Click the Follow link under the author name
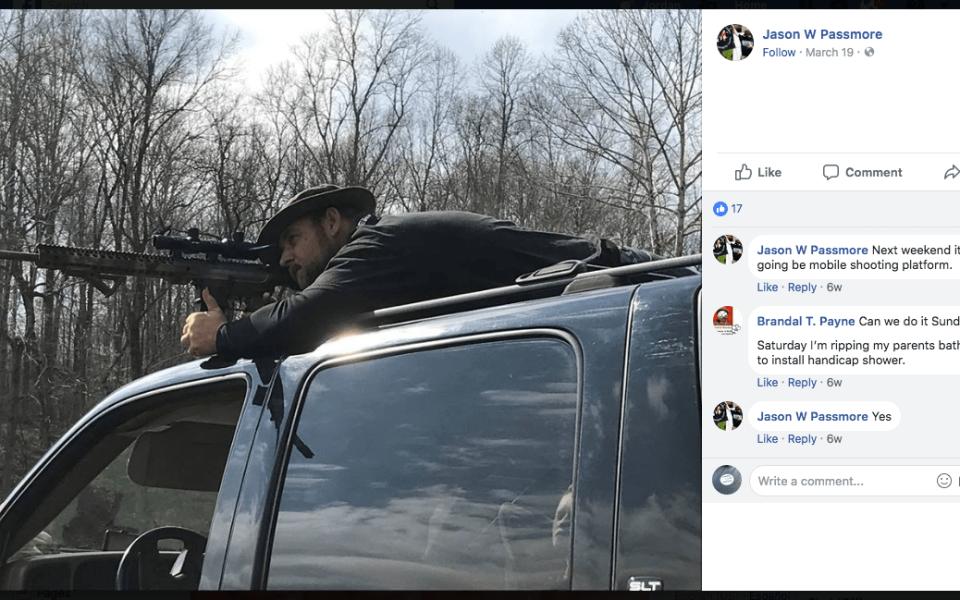The image size is (960, 600). [x=779, y=52]
